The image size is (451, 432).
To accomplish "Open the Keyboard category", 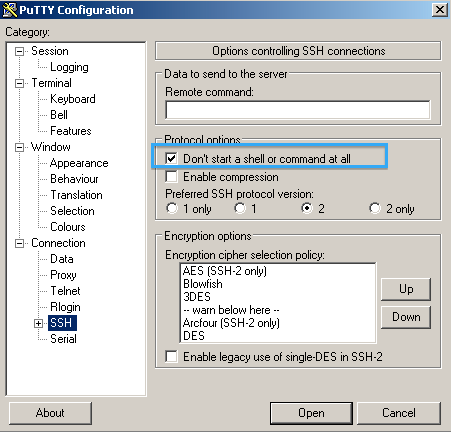I will (x=73, y=99).
